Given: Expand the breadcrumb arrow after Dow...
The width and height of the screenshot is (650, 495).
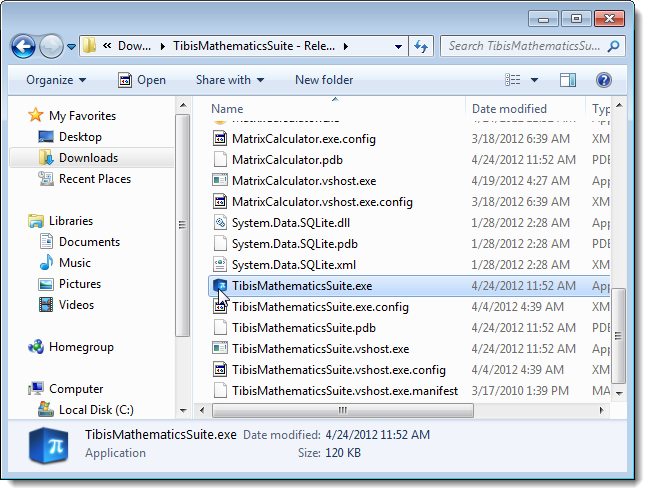Looking at the screenshot, I should click(162, 46).
